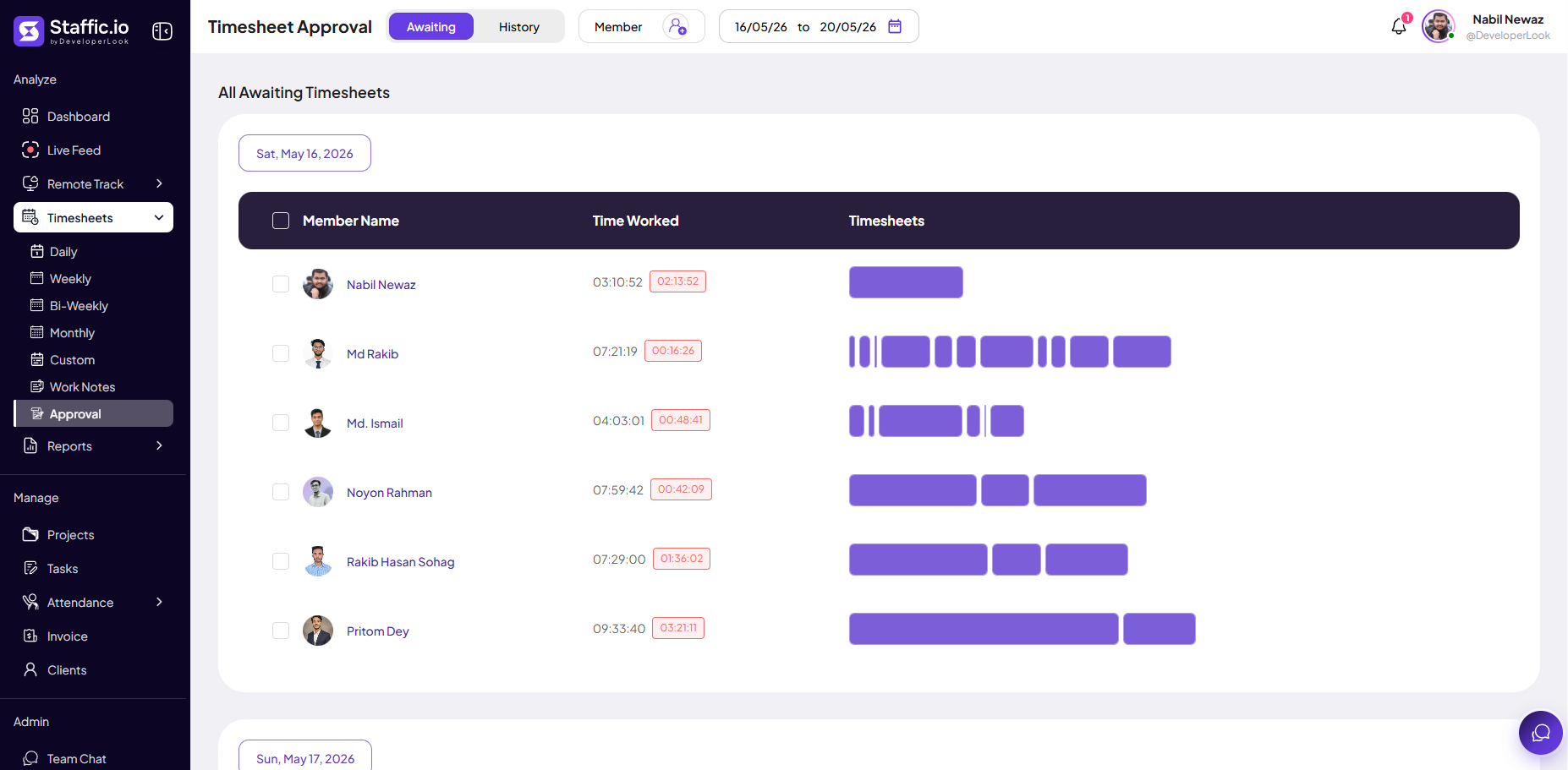Open the Noyon Rahman member link
Screen dimensions: 1568x770
[x=389, y=493]
